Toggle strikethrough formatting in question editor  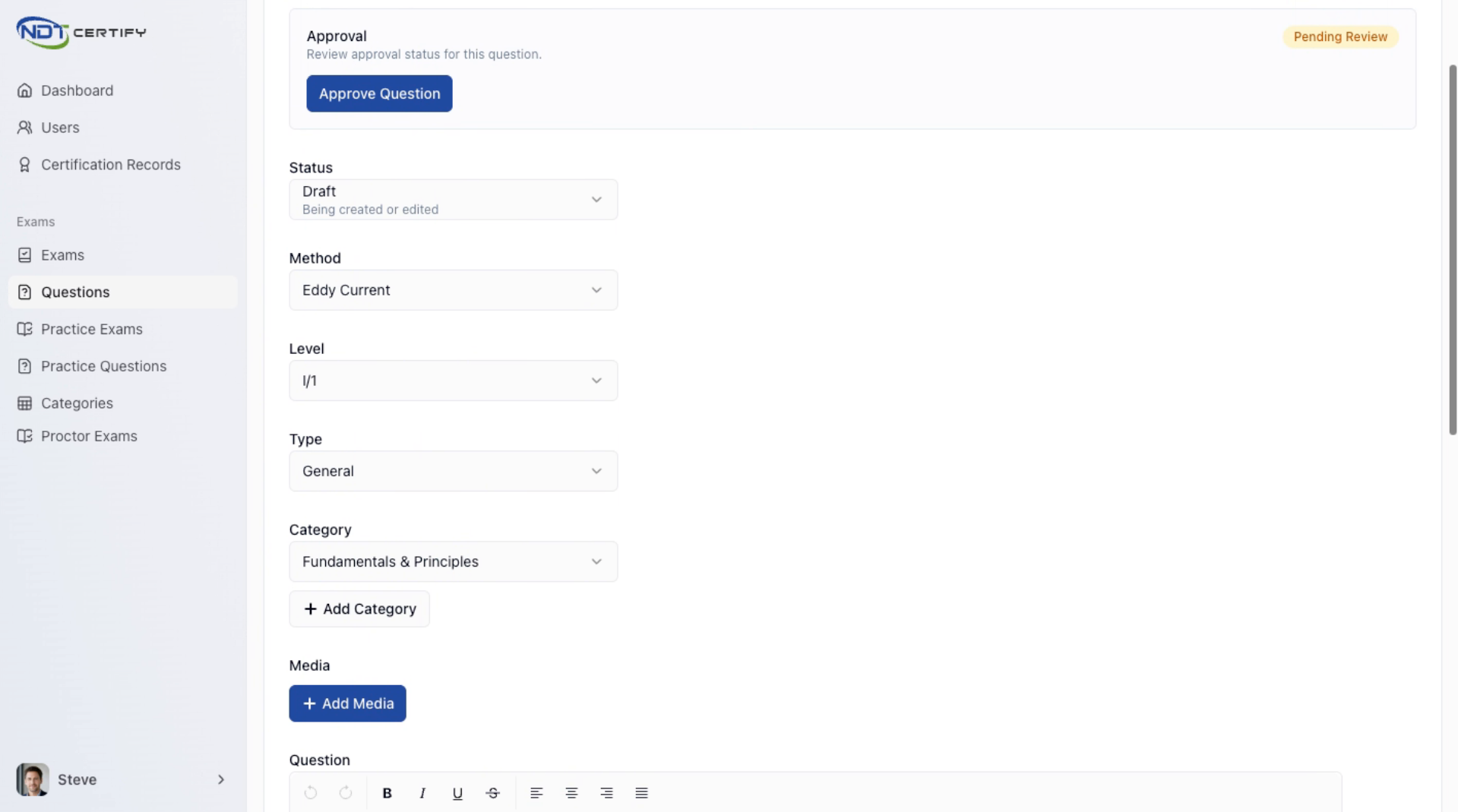(493, 793)
